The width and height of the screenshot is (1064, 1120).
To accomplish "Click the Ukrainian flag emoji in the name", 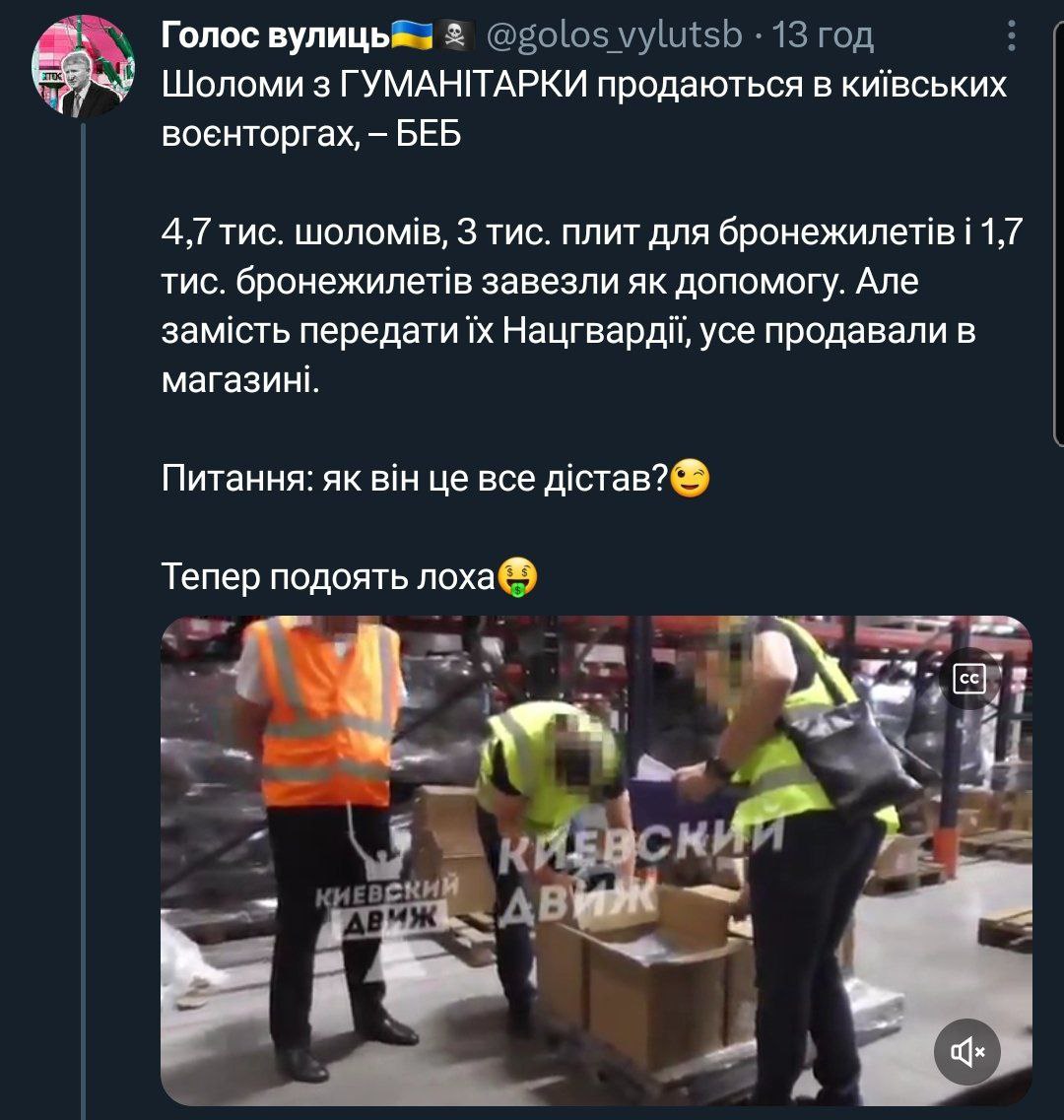I will coord(411,34).
